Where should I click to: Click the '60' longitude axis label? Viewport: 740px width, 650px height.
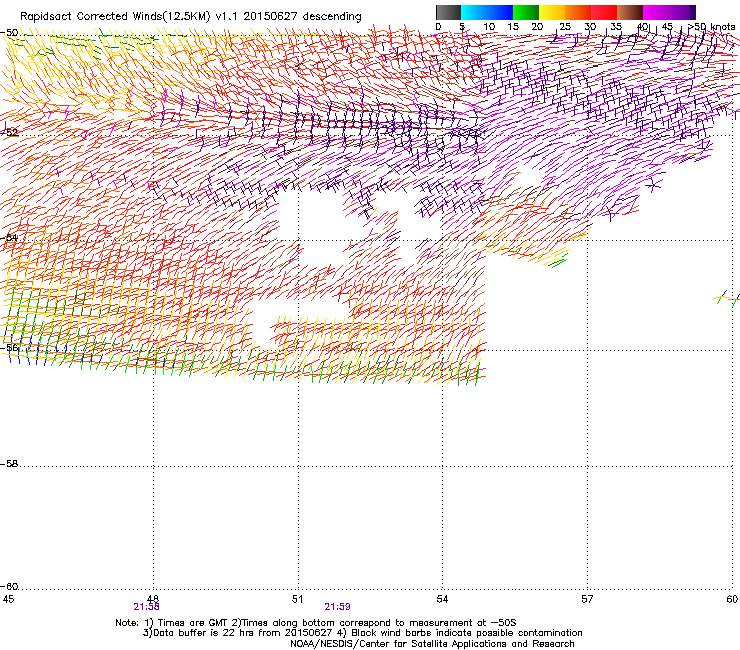click(732, 599)
